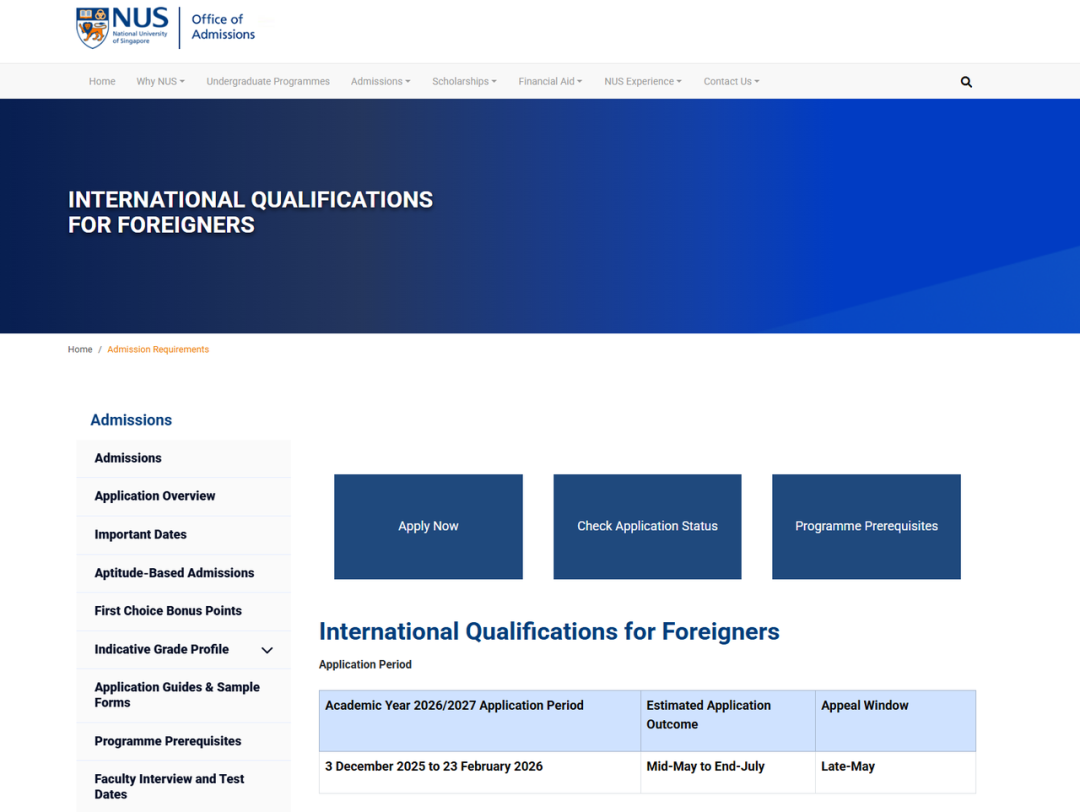This screenshot has height=812, width=1080.
Task: Select Aptitude-Based Admissions sidebar item
Action: (x=174, y=573)
